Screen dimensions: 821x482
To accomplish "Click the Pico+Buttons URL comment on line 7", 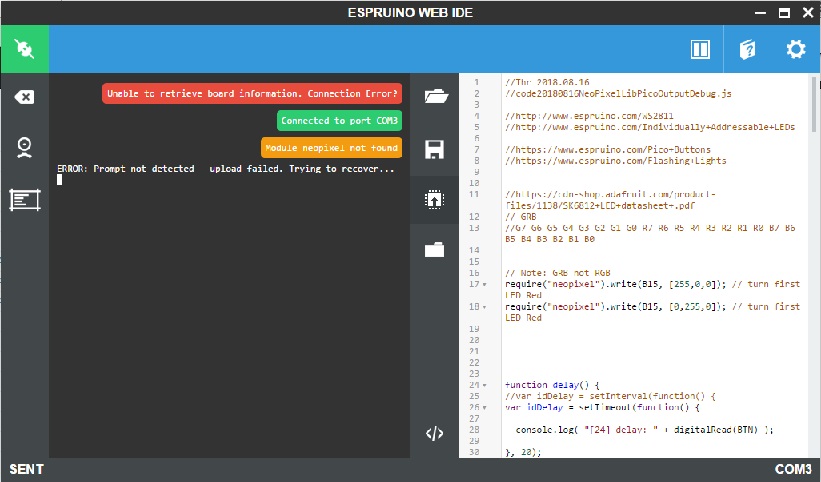I will pos(608,150).
